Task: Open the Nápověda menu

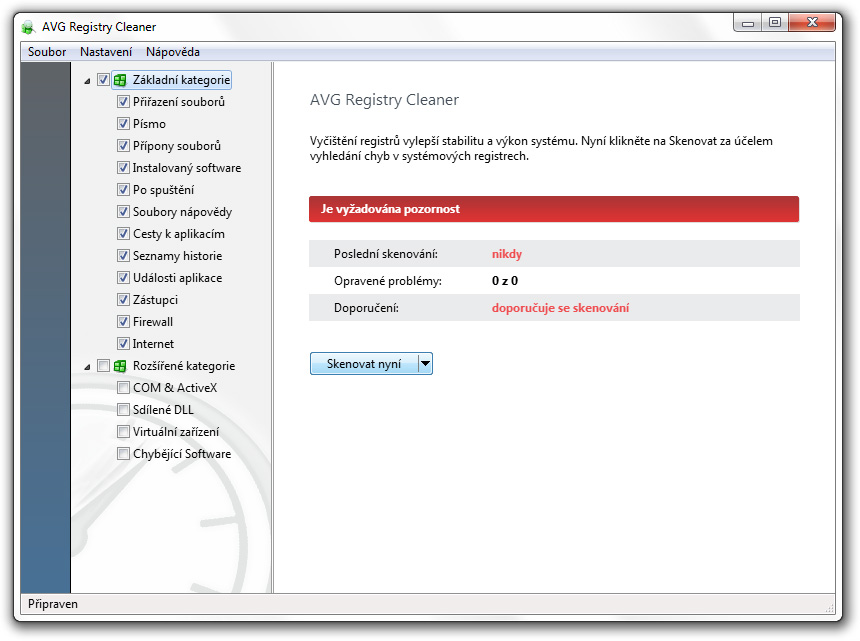Action: point(173,52)
